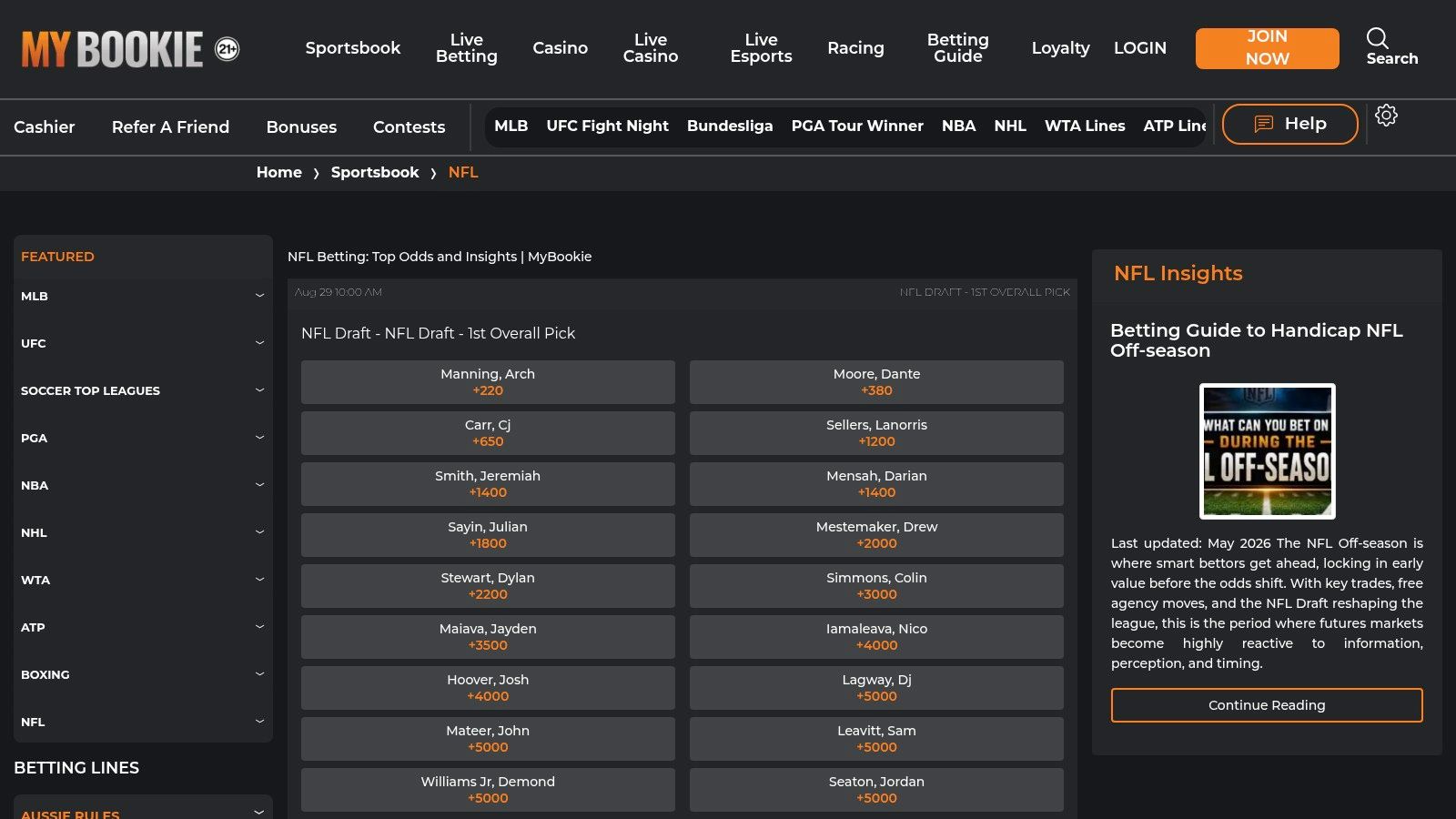Screen dimensions: 1456x819
Task: Click the JOIN NOW button
Action: point(1268,48)
